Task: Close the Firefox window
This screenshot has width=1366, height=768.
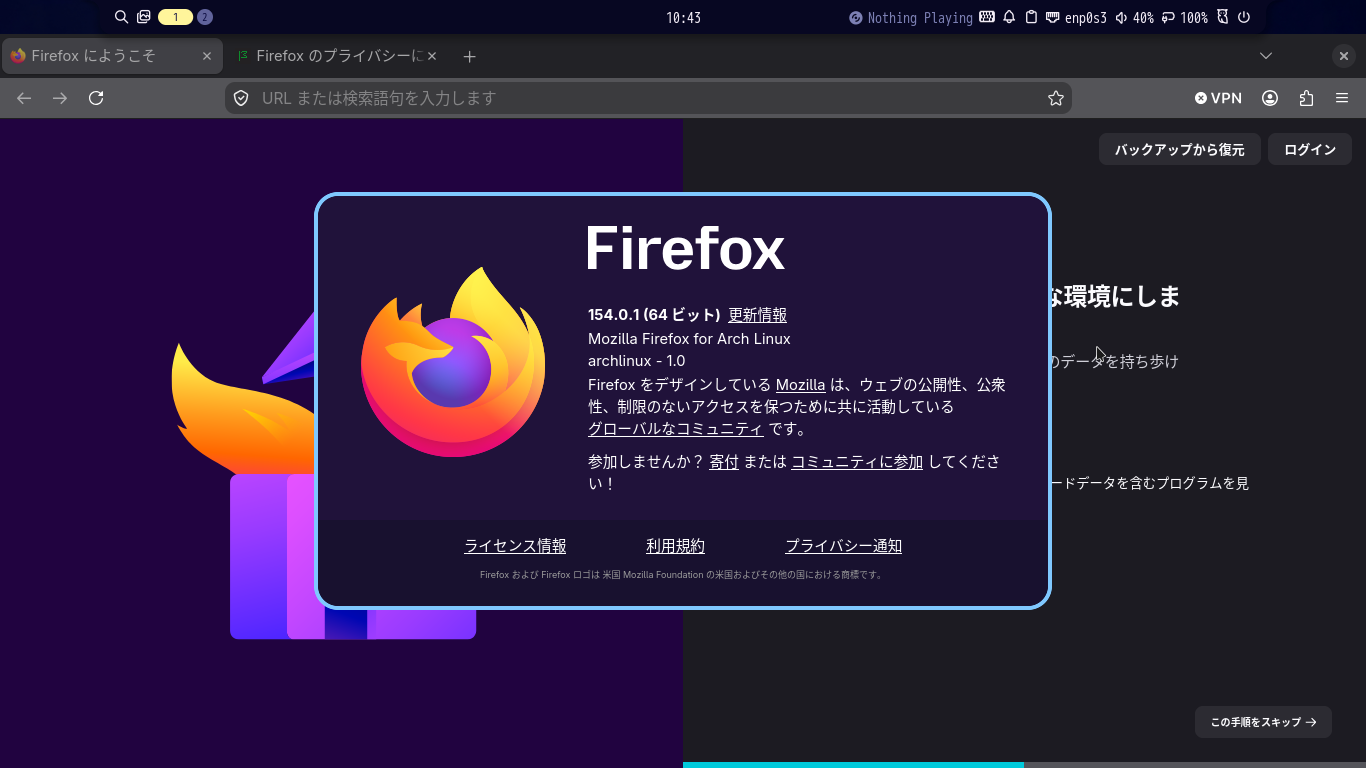Action: (x=1345, y=56)
